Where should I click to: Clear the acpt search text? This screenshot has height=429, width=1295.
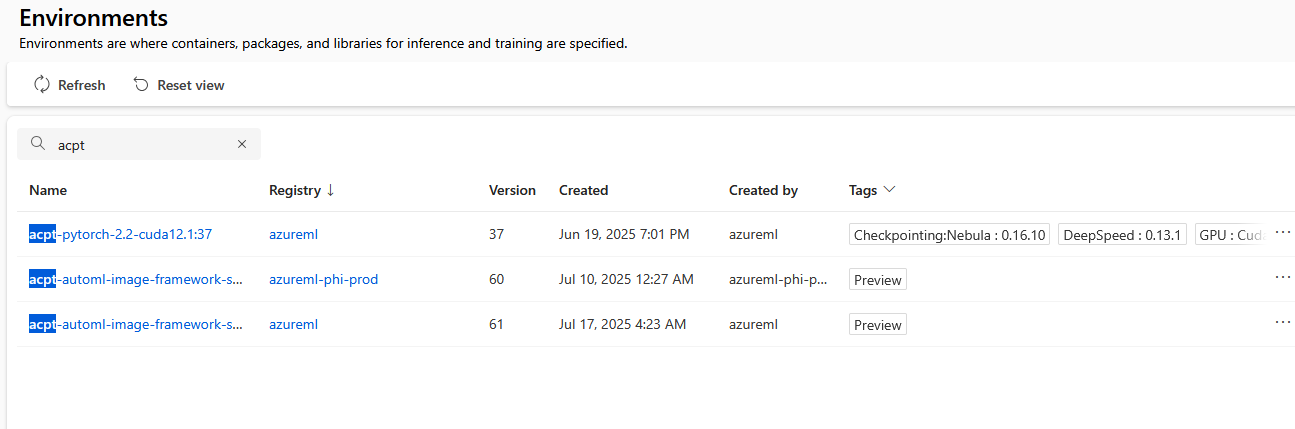(x=241, y=144)
